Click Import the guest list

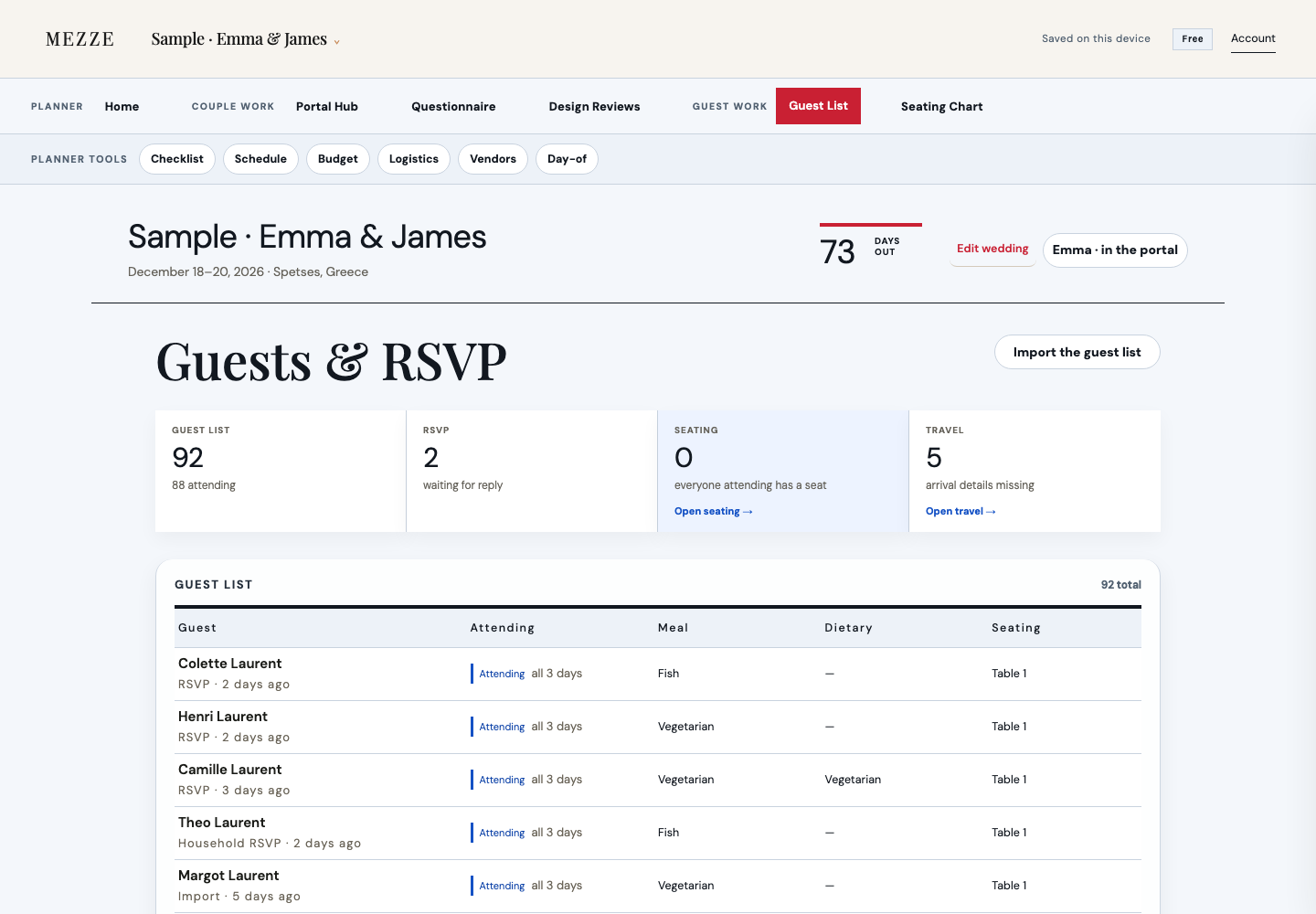pyautogui.click(x=1077, y=352)
